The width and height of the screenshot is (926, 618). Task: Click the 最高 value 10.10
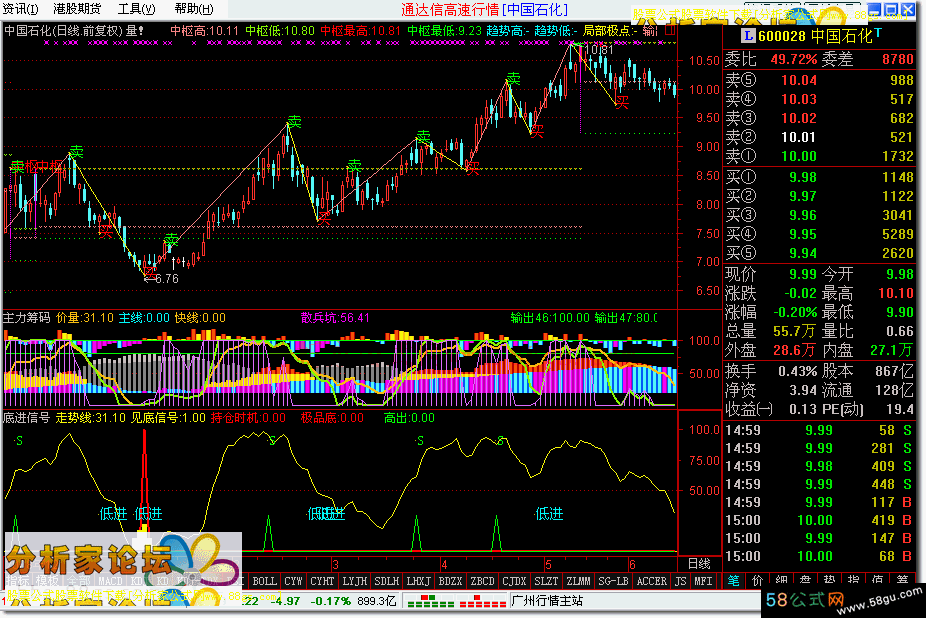(895, 293)
